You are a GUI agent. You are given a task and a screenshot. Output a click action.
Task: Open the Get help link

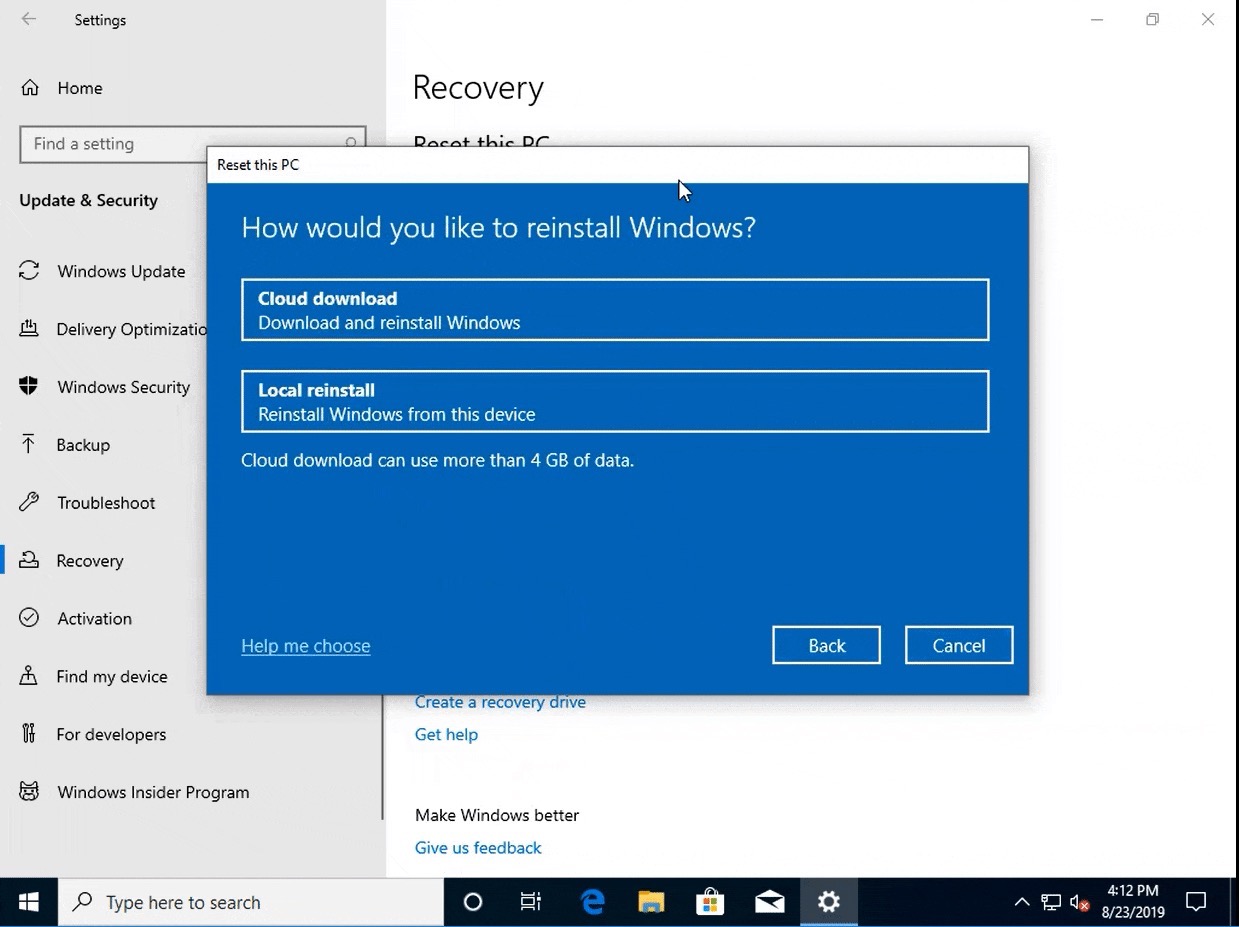446,734
